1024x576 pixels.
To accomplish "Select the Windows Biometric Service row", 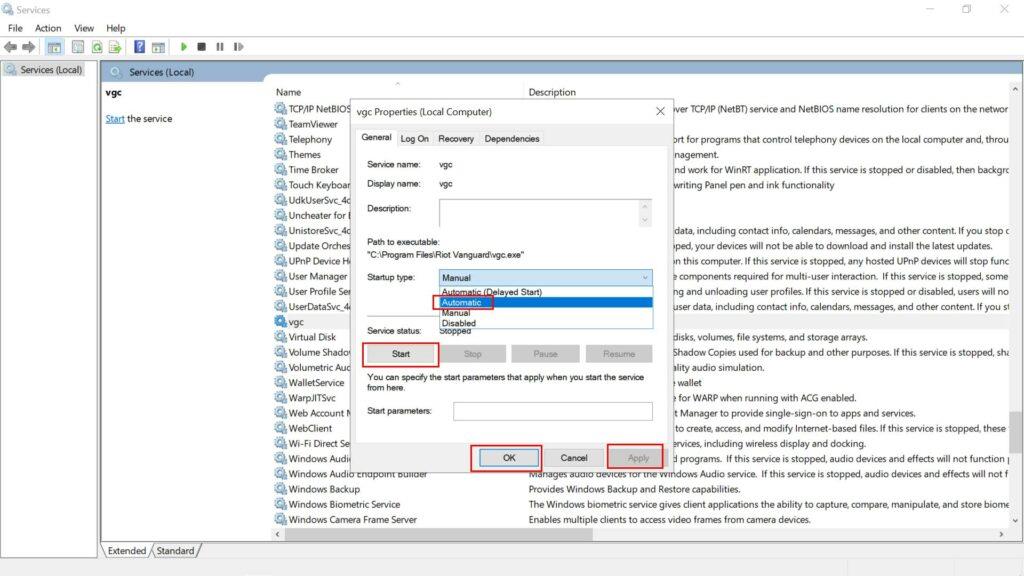I will point(641,504).
